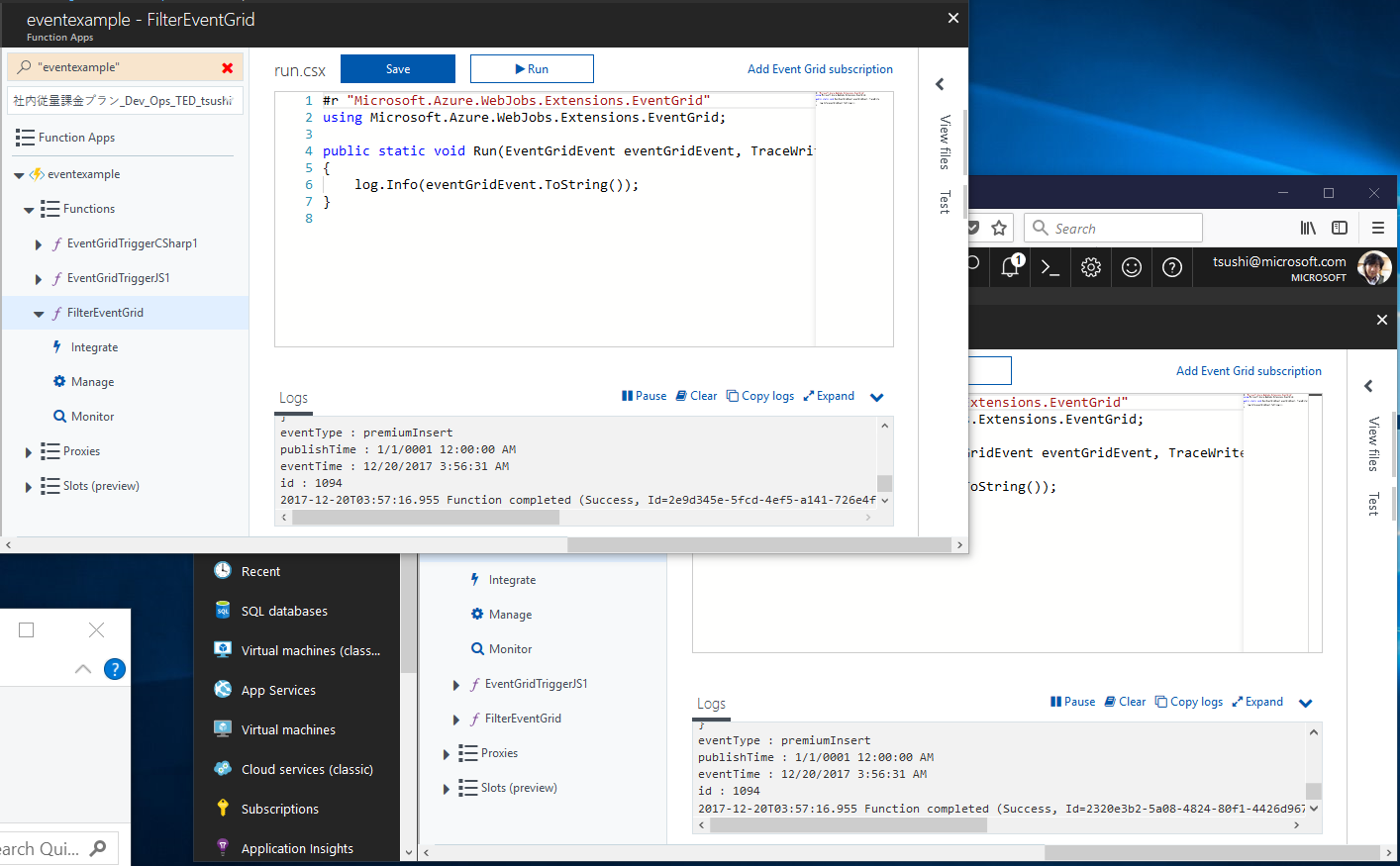The height and width of the screenshot is (866, 1400).
Task: Collapse logs chevron in back window
Action: pyautogui.click(x=1305, y=703)
